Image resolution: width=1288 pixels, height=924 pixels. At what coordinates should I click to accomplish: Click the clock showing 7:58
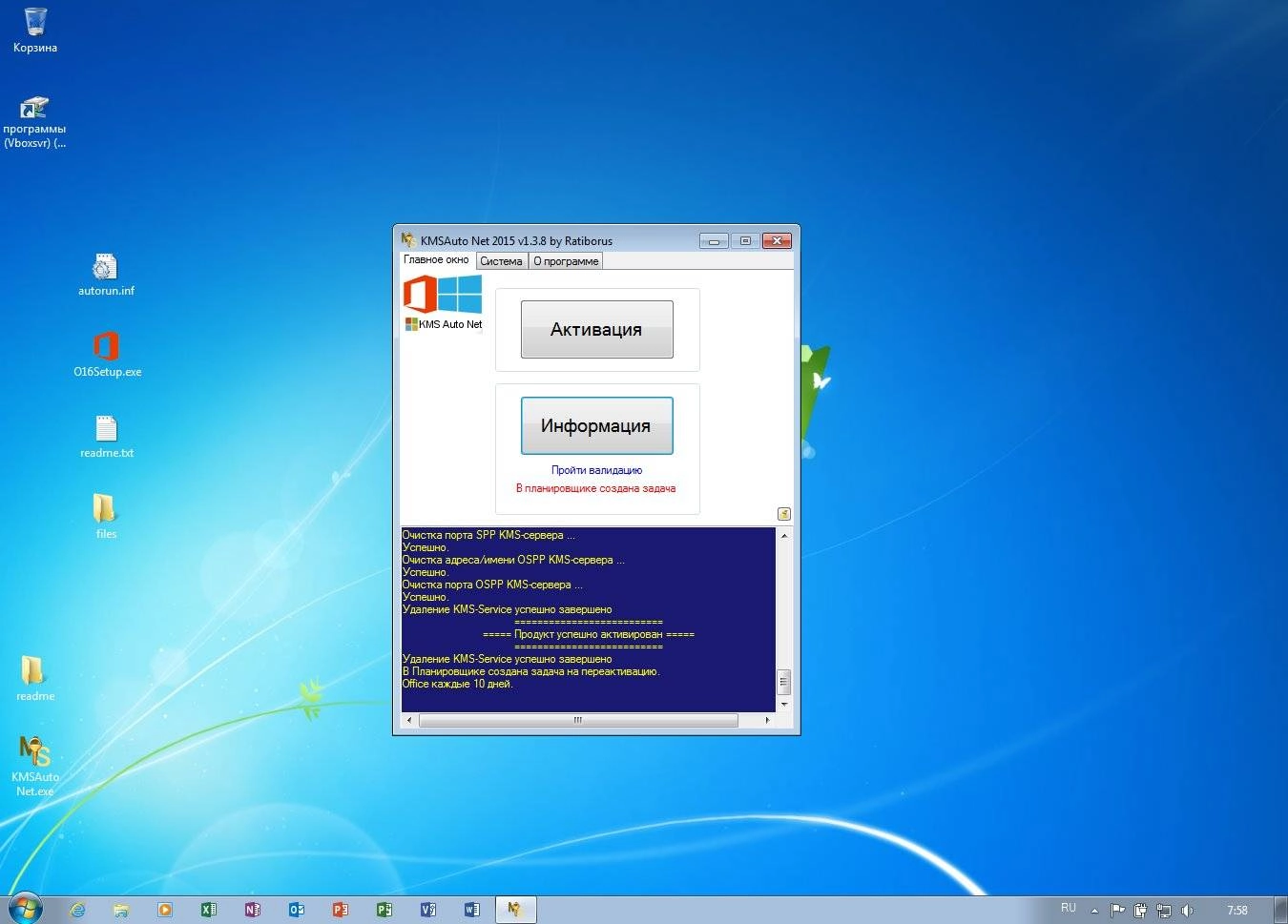click(1237, 911)
